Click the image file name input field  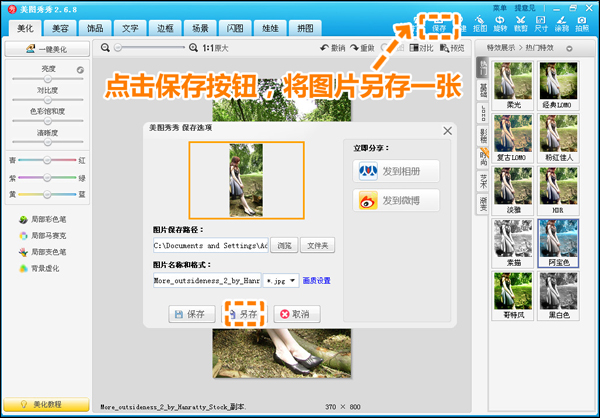[x=206, y=281]
